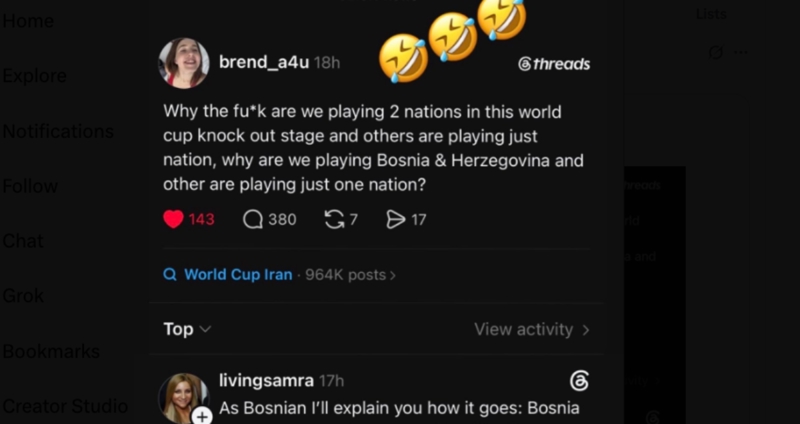Open Bookmarks in the sidebar
The image size is (800, 424).
[51, 351]
